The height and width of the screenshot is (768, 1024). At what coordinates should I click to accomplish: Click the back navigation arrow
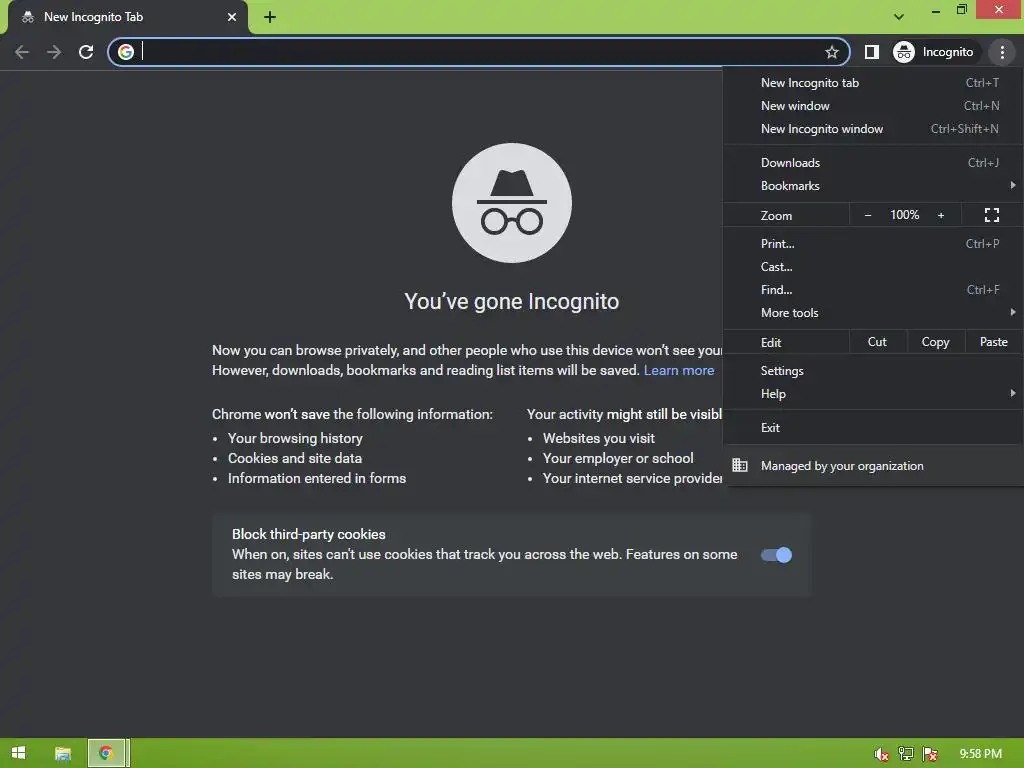point(22,52)
